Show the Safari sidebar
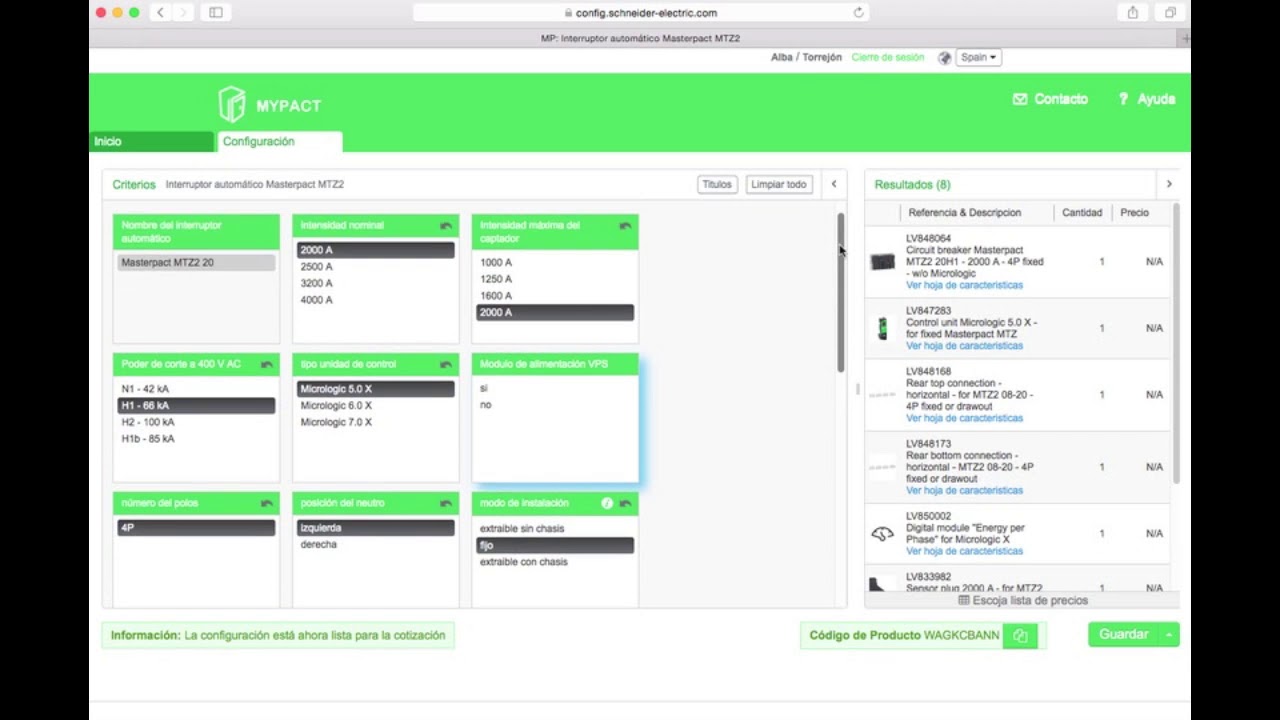Image resolution: width=1280 pixels, height=720 pixels. (215, 13)
